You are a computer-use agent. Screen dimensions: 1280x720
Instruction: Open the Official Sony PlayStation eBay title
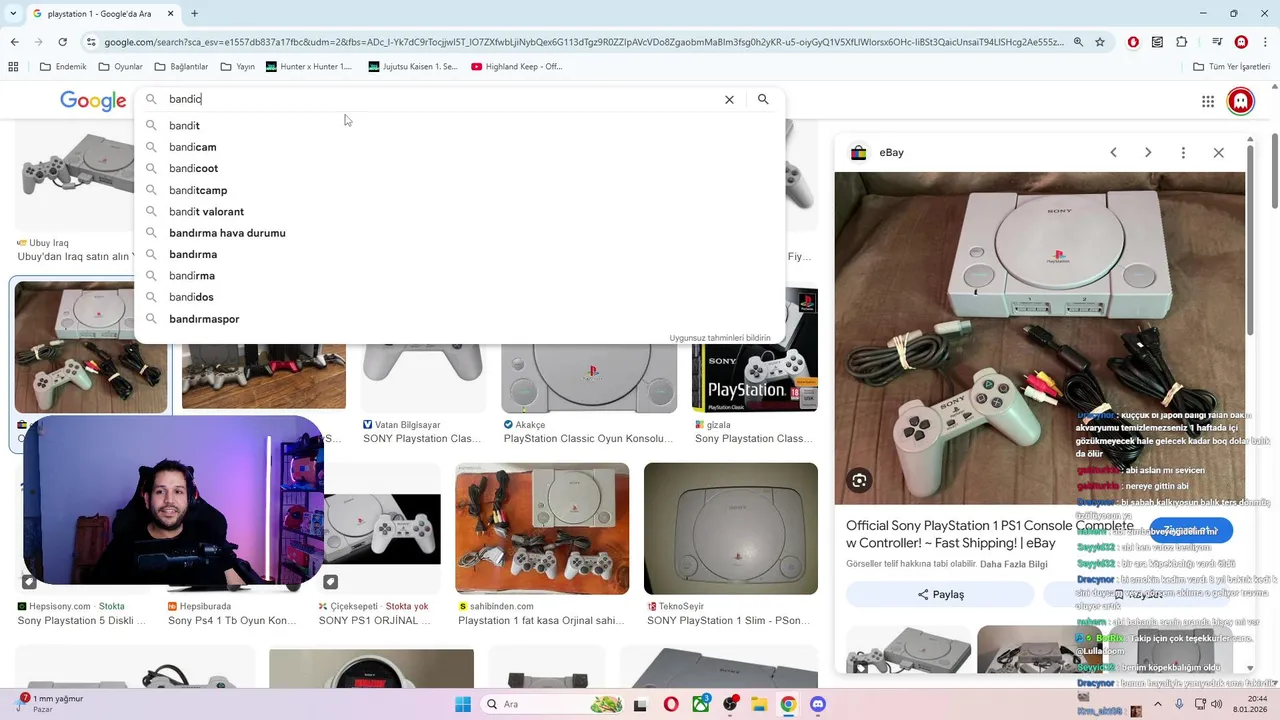(989, 534)
